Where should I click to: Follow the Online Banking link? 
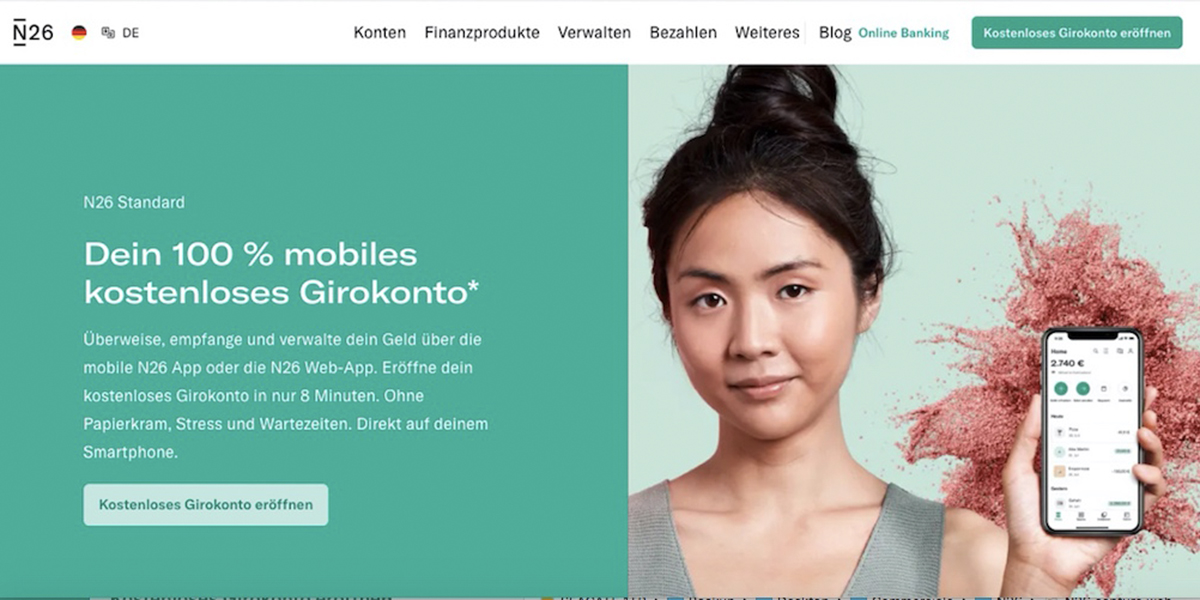pos(904,33)
